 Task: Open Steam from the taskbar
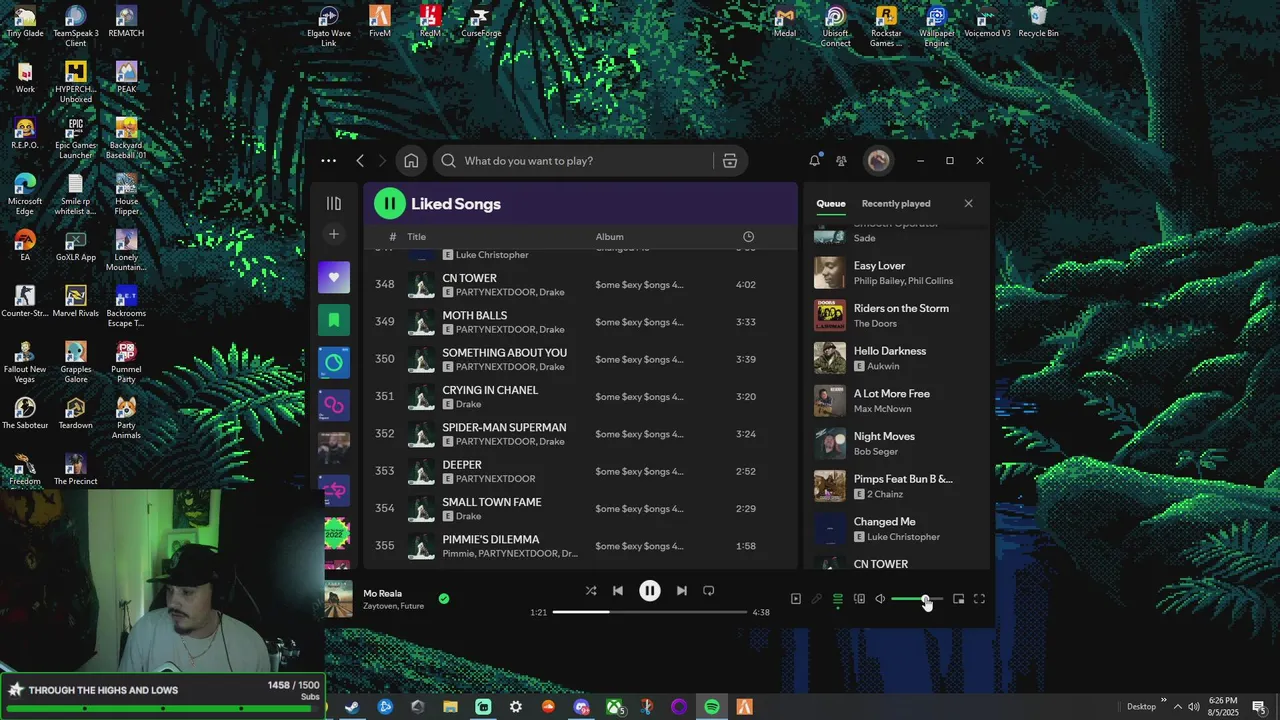tap(352, 707)
